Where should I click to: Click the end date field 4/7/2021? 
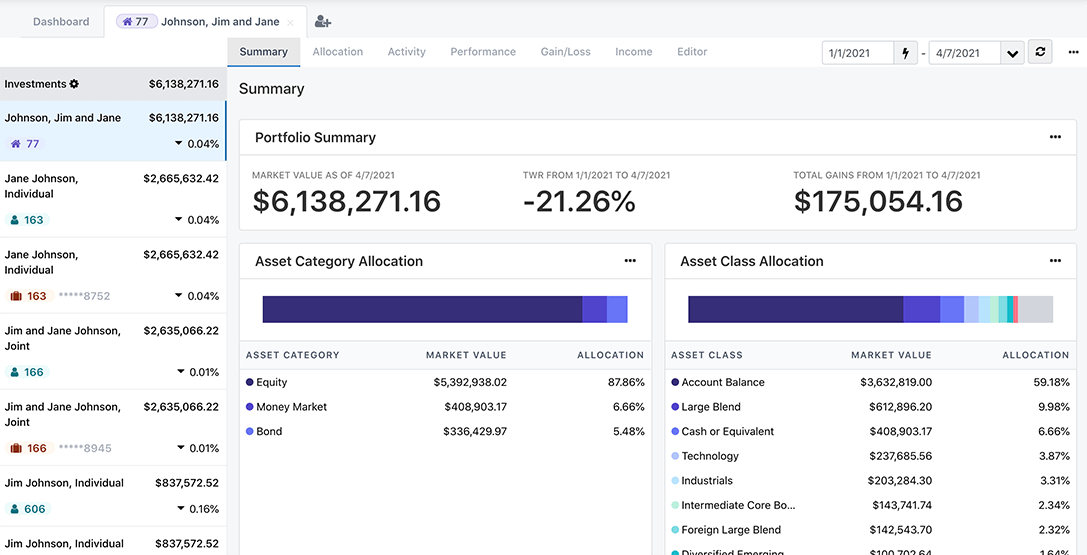pos(964,53)
